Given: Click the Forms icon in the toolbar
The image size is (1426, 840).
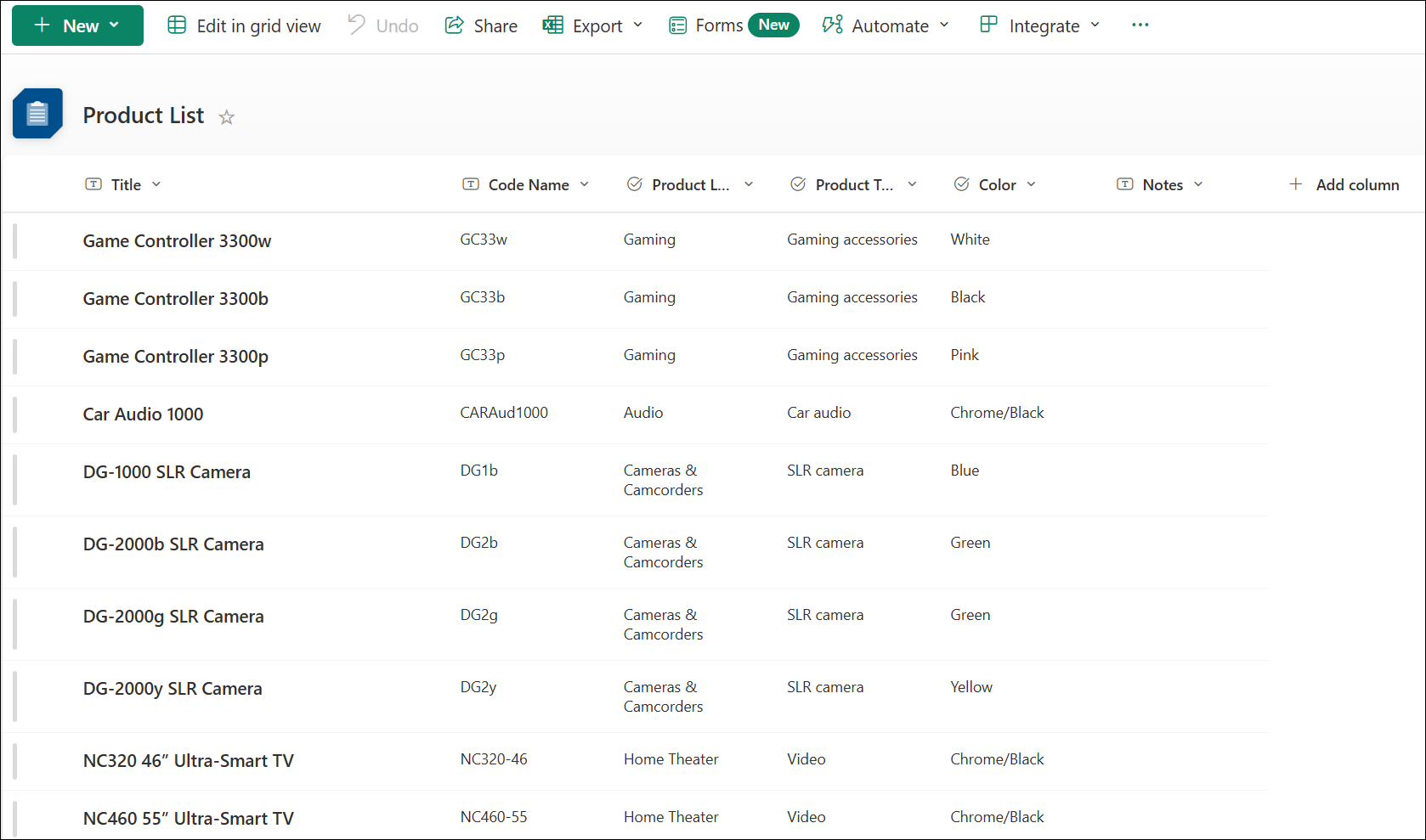Looking at the screenshot, I should pyautogui.click(x=677, y=25).
